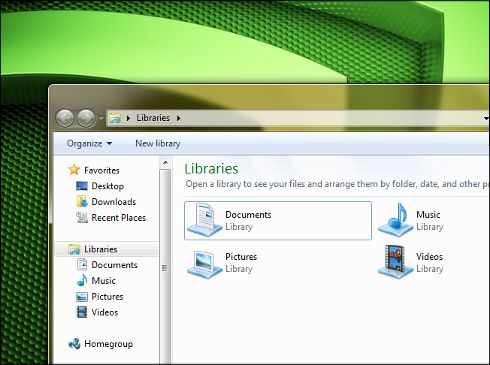
Task: Click the Documents icon under sidebar Libraries
Action: (82, 265)
